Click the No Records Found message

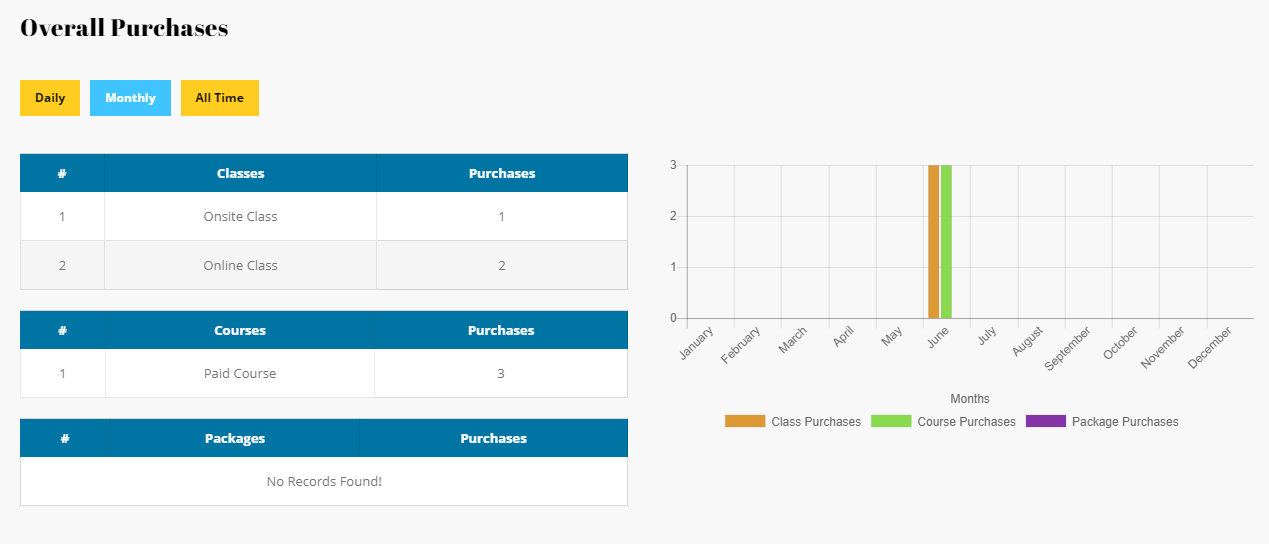324,481
